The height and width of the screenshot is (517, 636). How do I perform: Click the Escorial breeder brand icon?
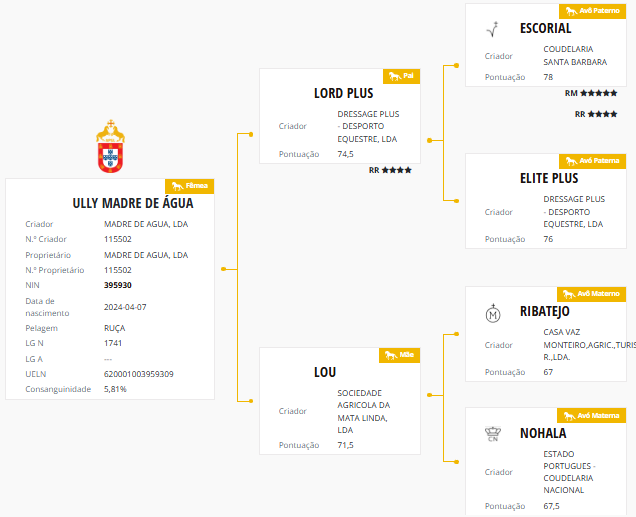click(491, 29)
